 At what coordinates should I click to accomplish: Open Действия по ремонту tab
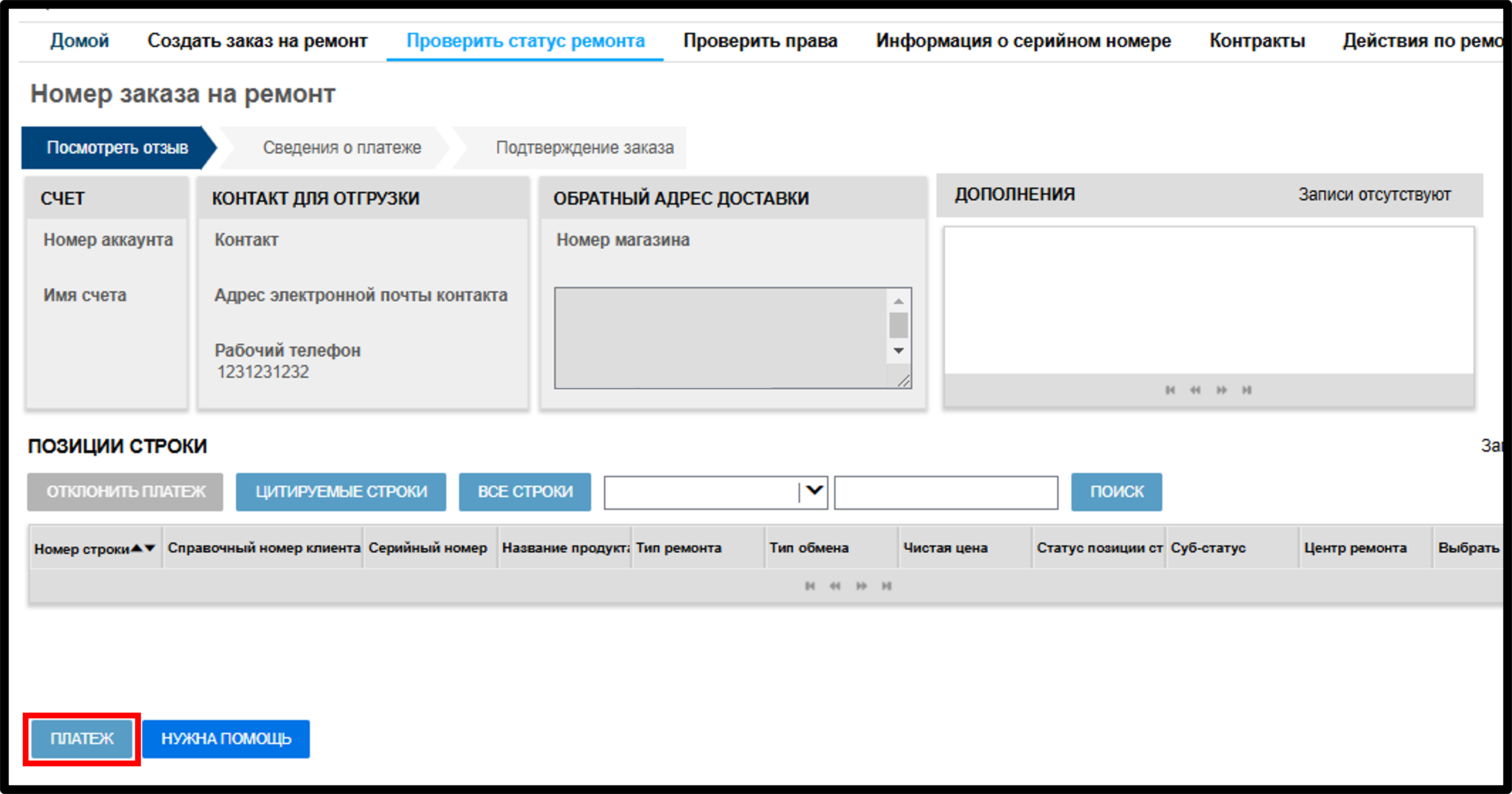(x=1423, y=40)
